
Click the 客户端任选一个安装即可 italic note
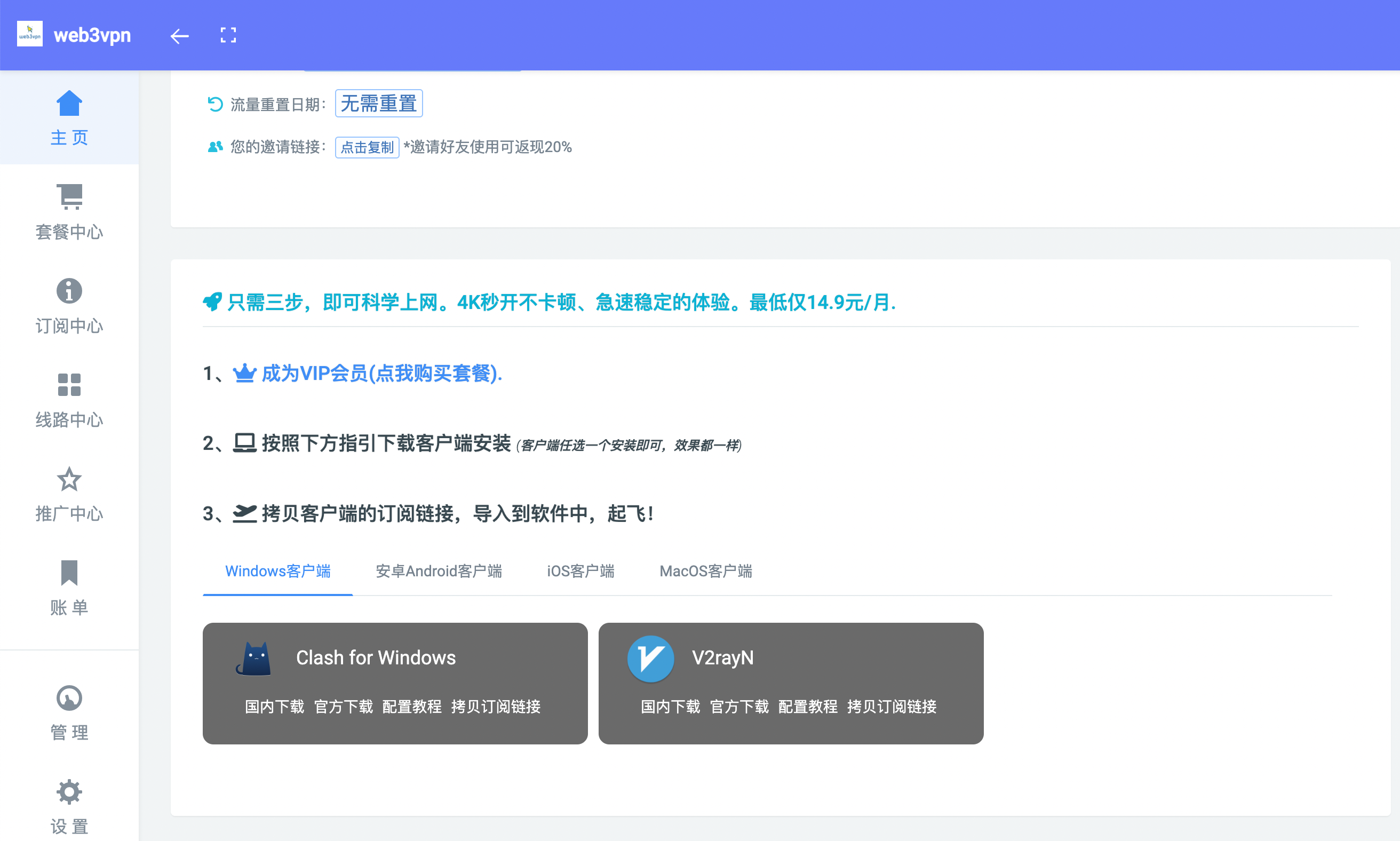click(629, 446)
